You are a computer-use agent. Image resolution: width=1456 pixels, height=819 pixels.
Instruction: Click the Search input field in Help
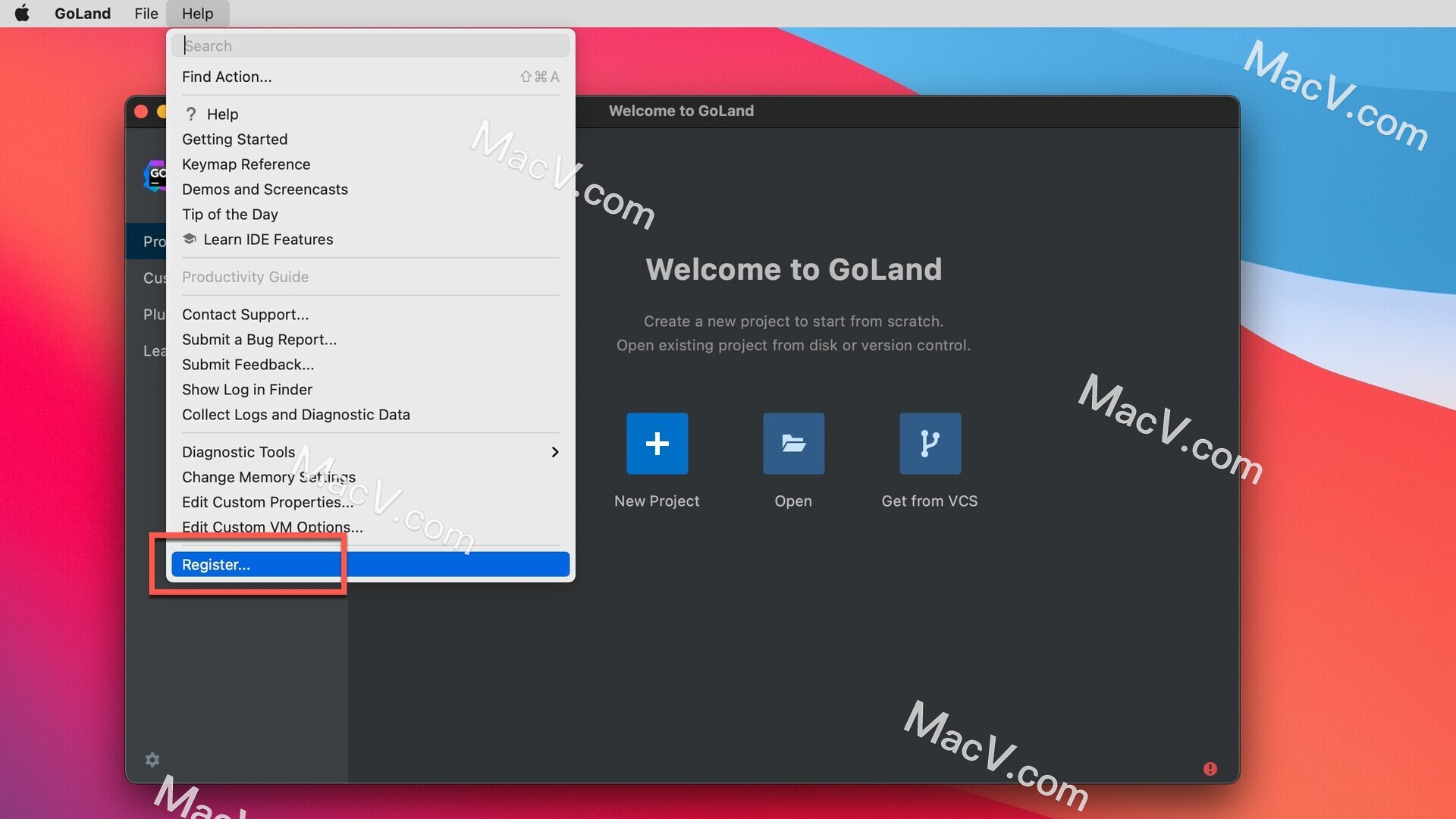pos(370,46)
